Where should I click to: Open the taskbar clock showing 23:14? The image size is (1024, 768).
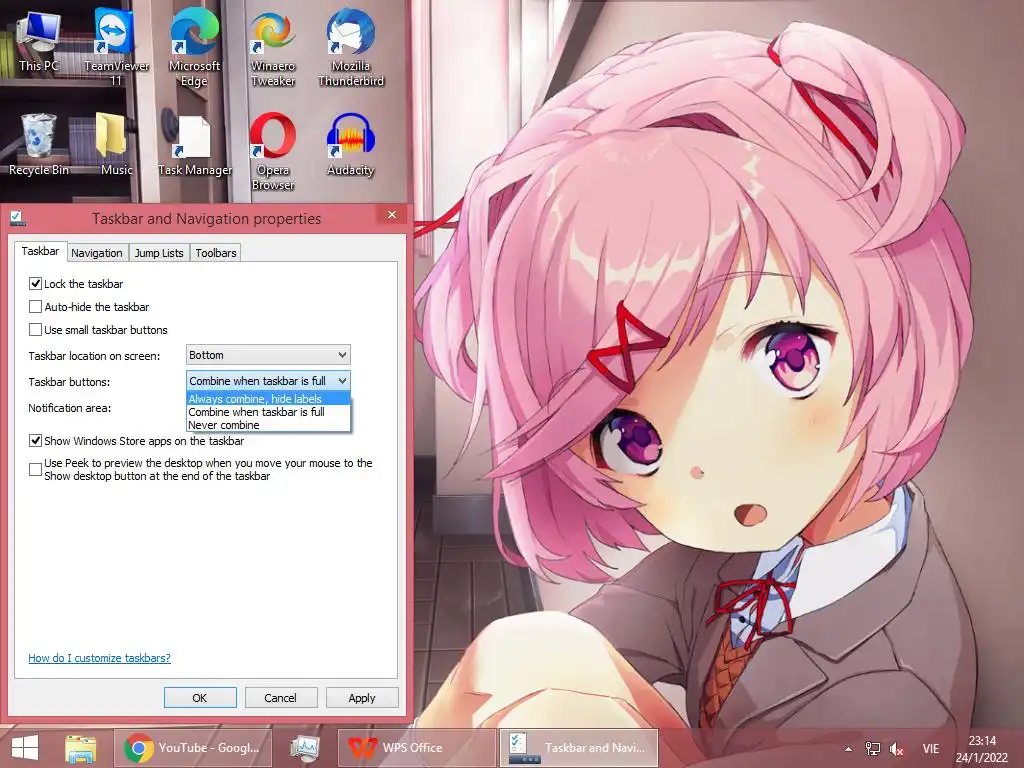tap(982, 749)
